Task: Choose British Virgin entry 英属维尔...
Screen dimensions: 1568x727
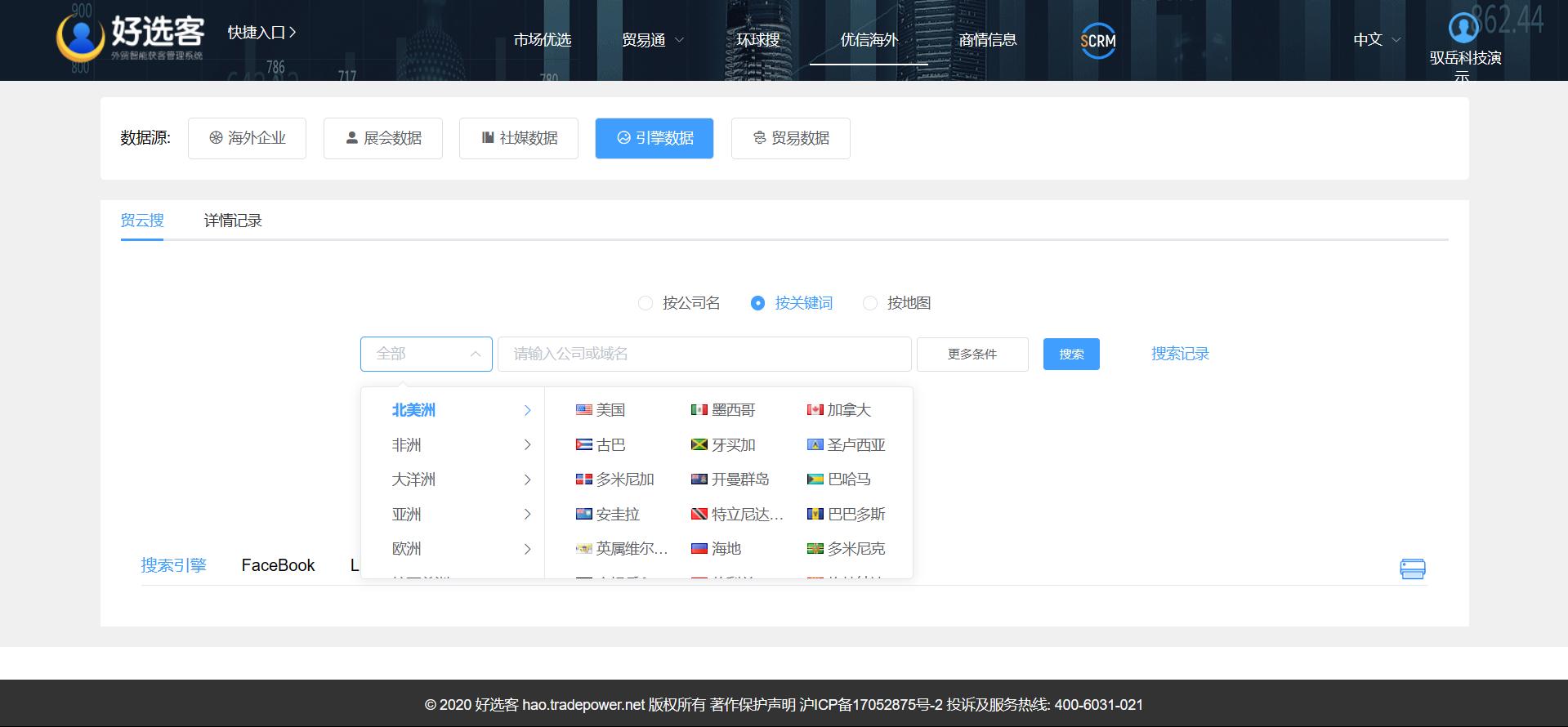Action: [x=622, y=549]
